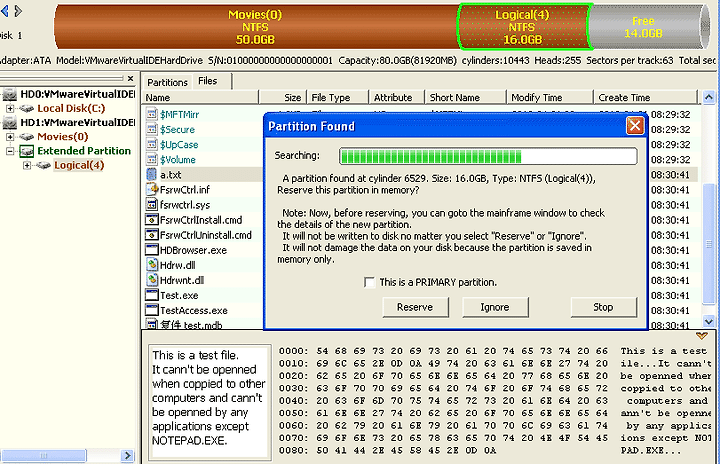The image size is (720, 464).
Task: Click the $Volume file icon
Action: (152, 159)
